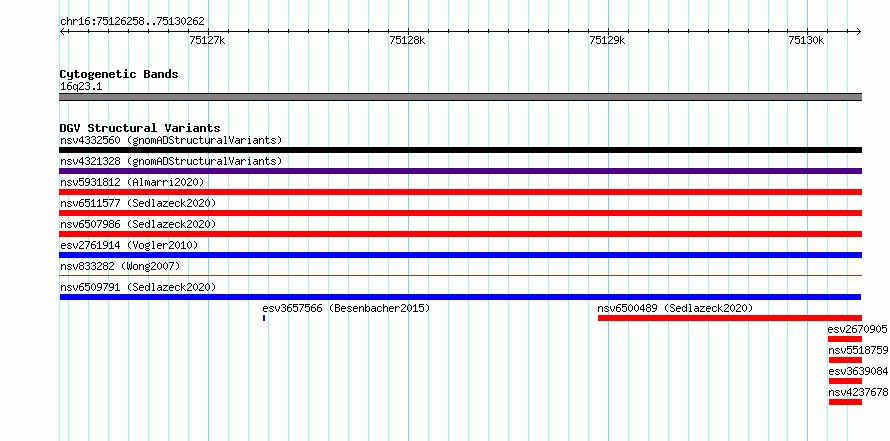Select the short red bar under esv3639084
The width and height of the screenshot is (890, 441).
coord(845,381)
